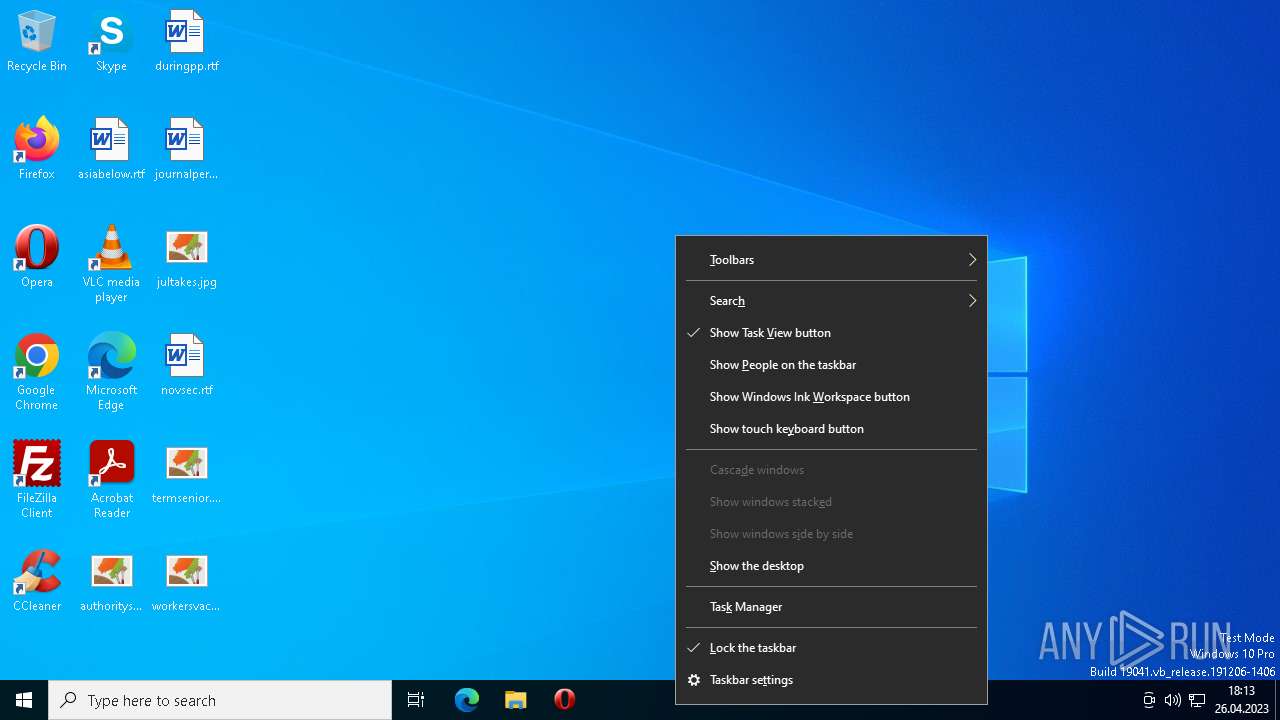This screenshot has width=1280, height=720.
Task: Select the Microsoft Edge desktop shortcut
Action: pos(111,372)
